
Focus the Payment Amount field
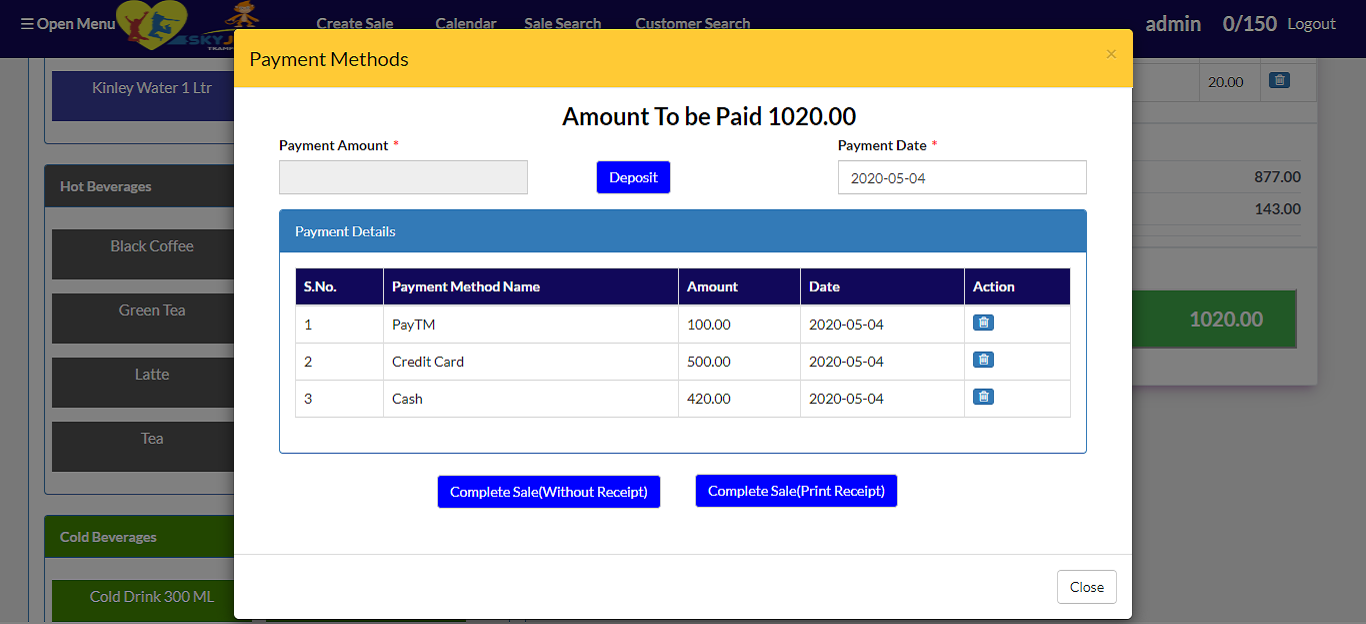click(403, 177)
